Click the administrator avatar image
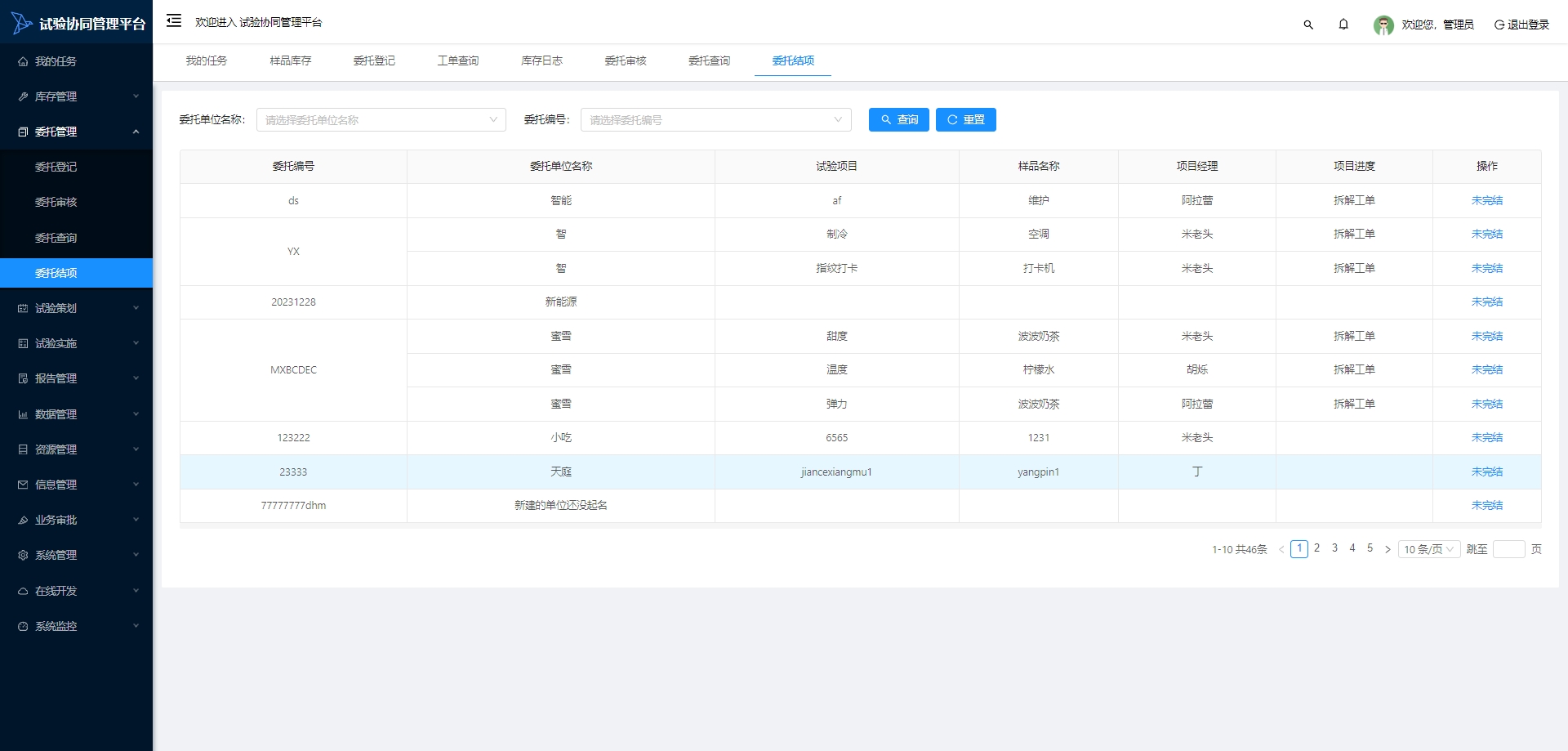The height and width of the screenshot is (751, 1568). 1383,25
